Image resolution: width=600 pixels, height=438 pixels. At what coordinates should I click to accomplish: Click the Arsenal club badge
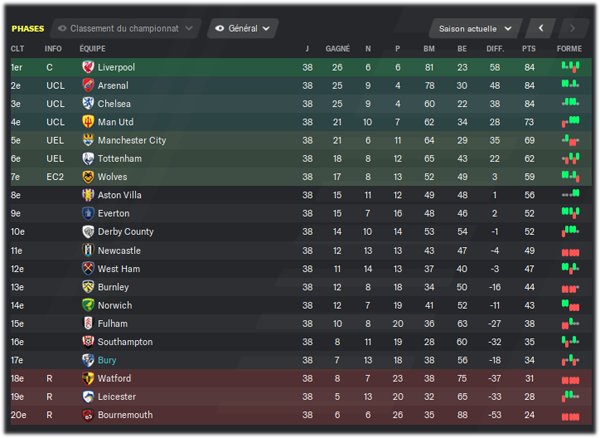tap(88, 85)
